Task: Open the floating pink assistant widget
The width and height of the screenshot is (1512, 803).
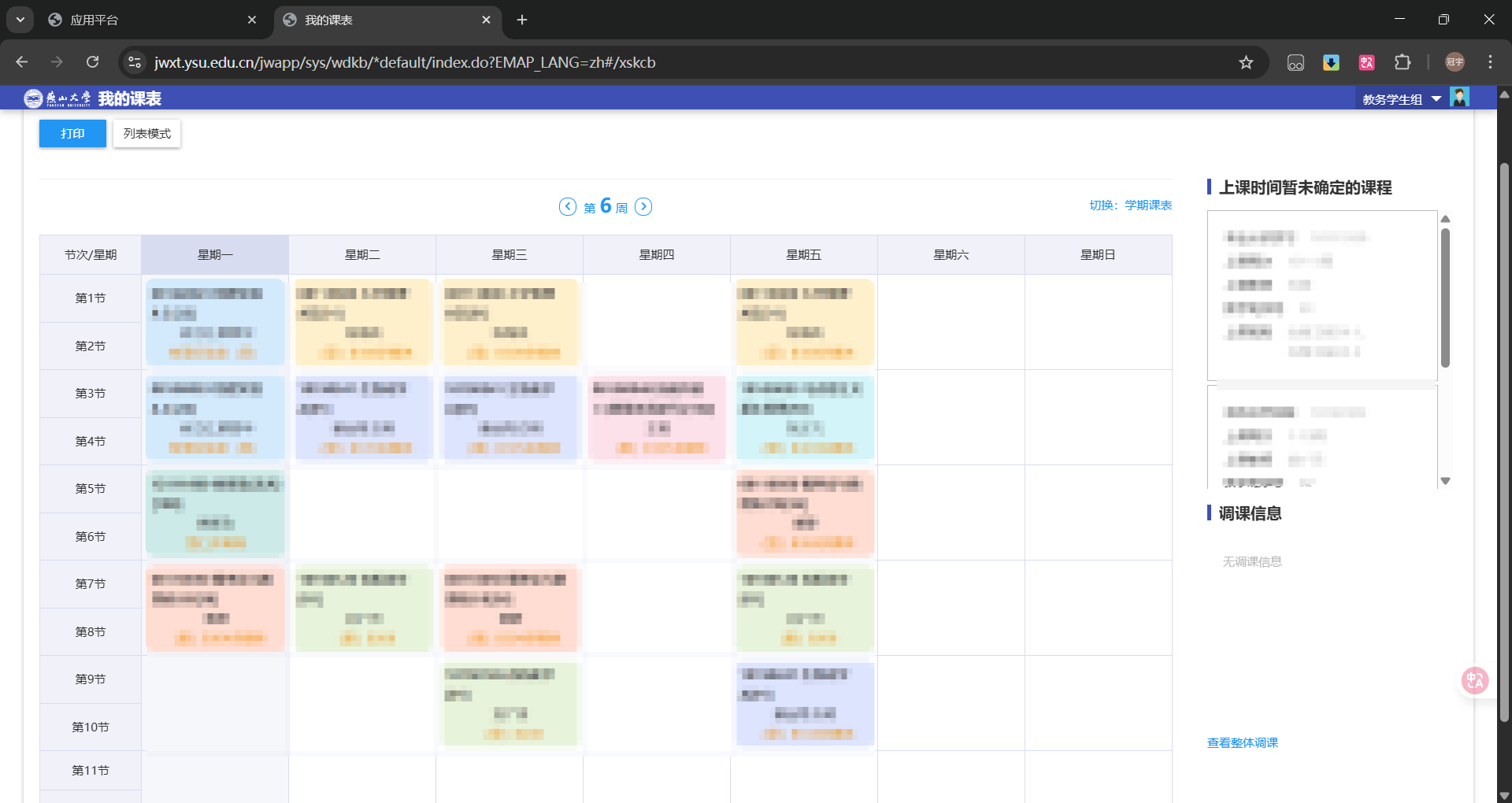Action: [1474, 680]
